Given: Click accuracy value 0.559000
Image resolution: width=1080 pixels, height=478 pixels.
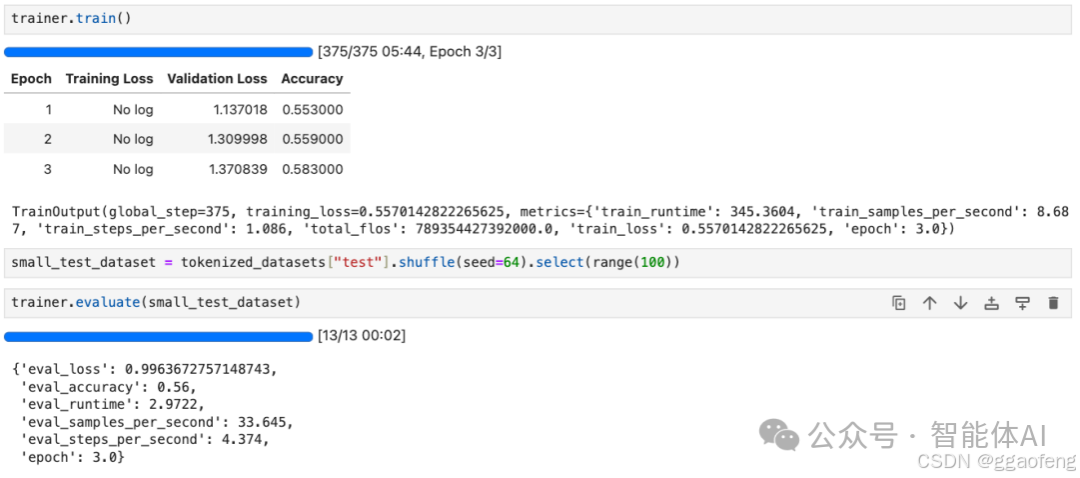Looking at the screenshot, I should tap(312, 139).
